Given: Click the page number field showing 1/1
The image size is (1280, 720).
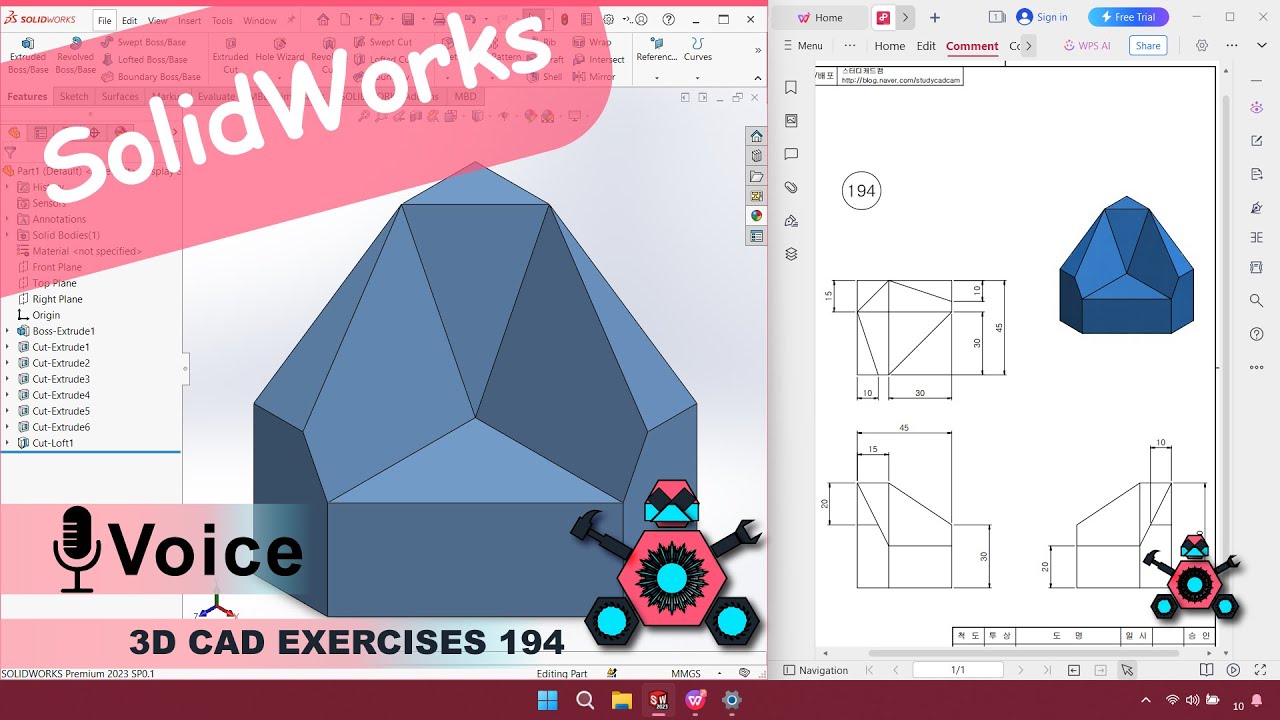Looking at the screenshot, I should 958,670.
